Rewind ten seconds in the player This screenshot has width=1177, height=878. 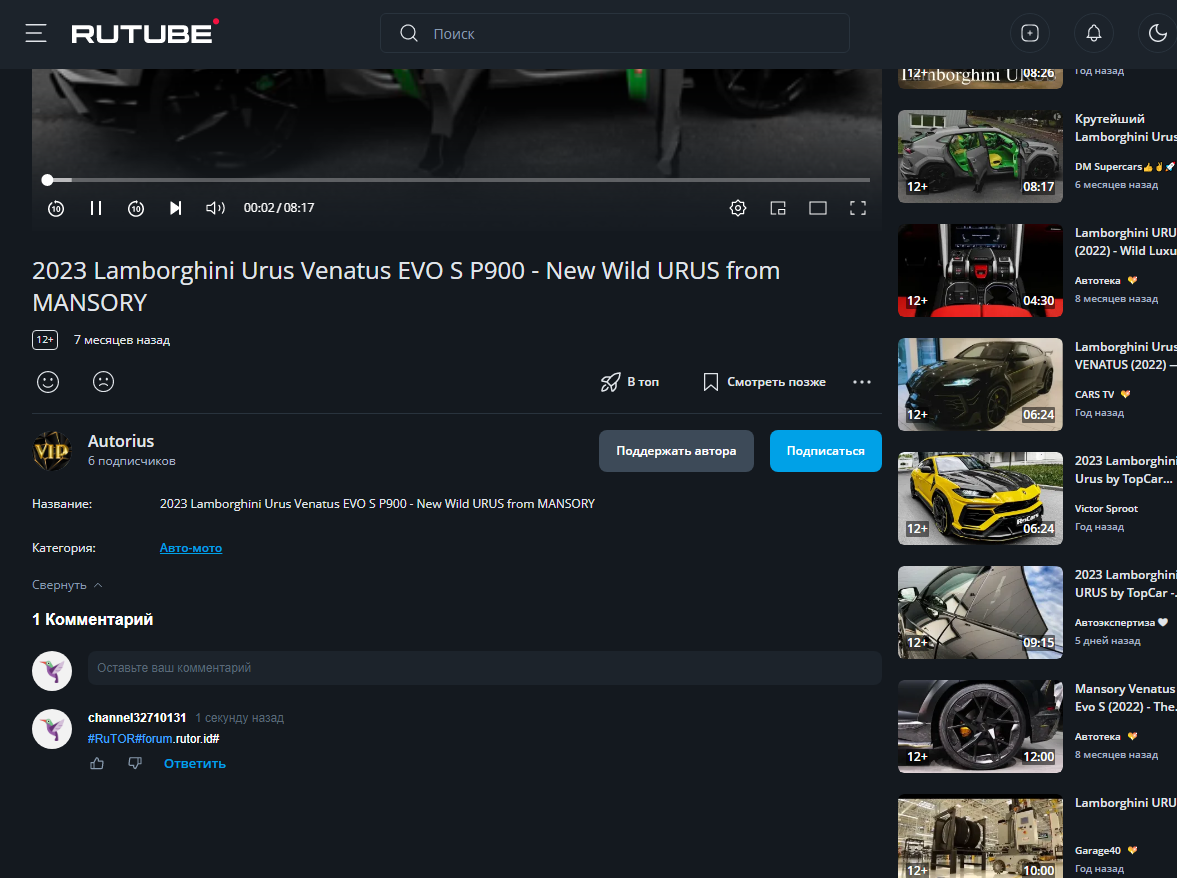(56, 209)
